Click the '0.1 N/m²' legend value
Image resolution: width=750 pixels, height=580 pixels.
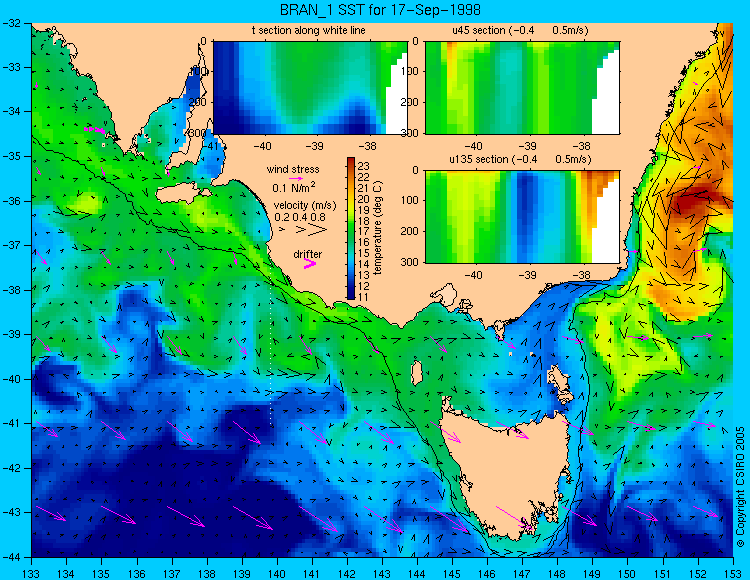[x=294, y=187]
